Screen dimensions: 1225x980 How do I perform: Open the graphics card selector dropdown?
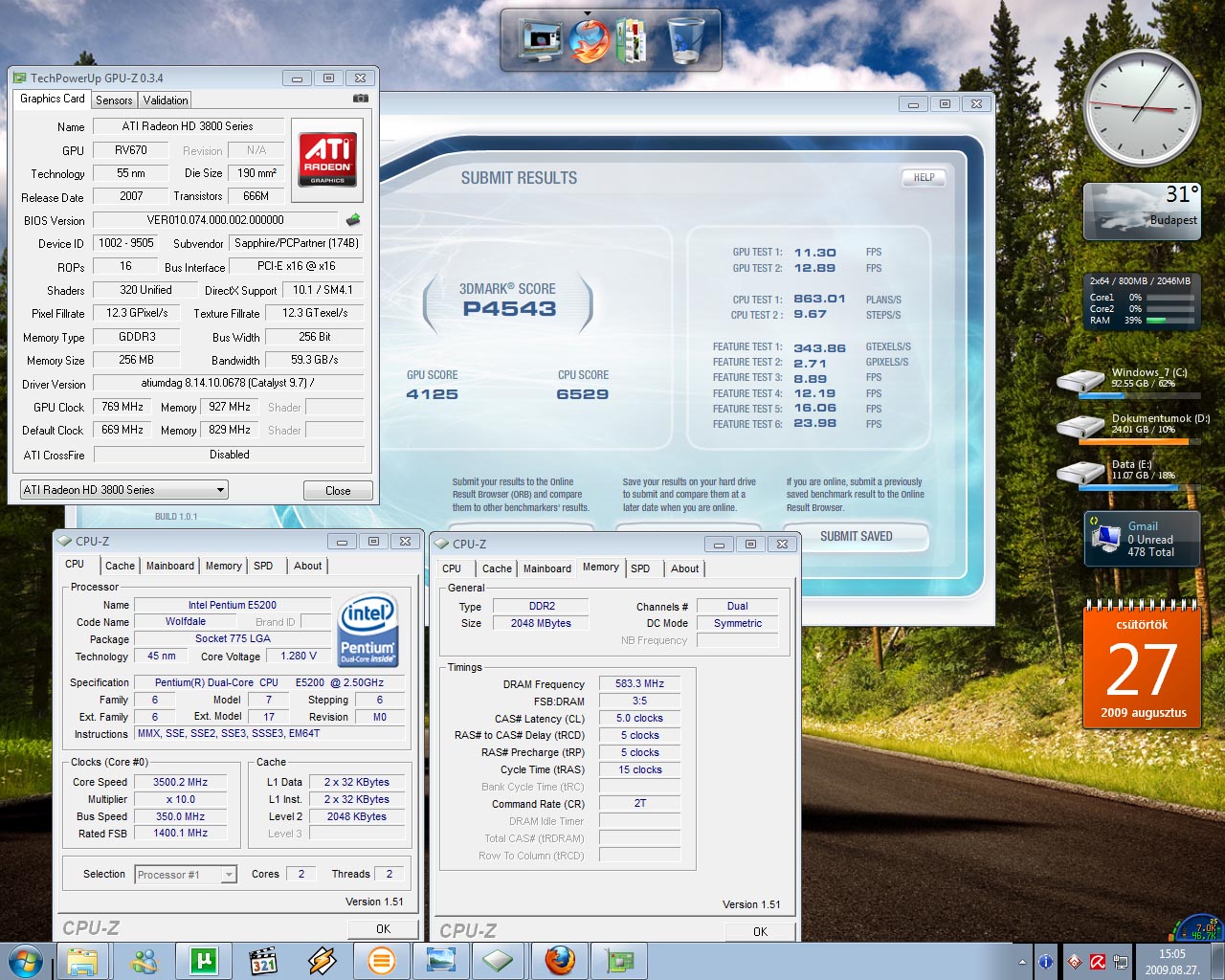pos(124,490)
